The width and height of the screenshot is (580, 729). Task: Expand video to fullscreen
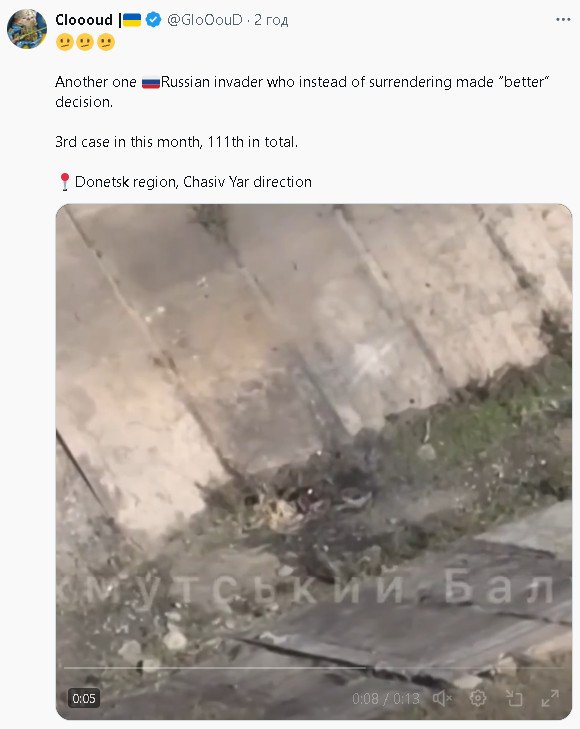pyautogui.click(x=550, y=698)
